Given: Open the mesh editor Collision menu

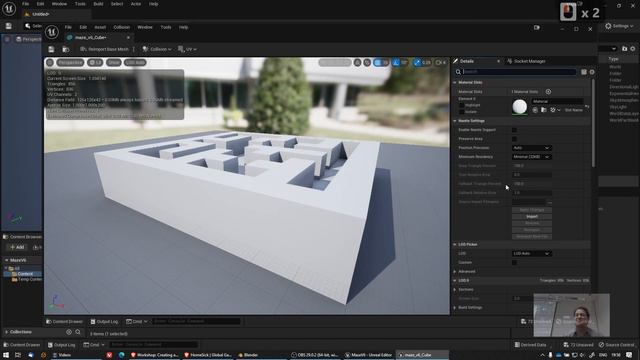Looking at the screenshot, I should [121, 27].
